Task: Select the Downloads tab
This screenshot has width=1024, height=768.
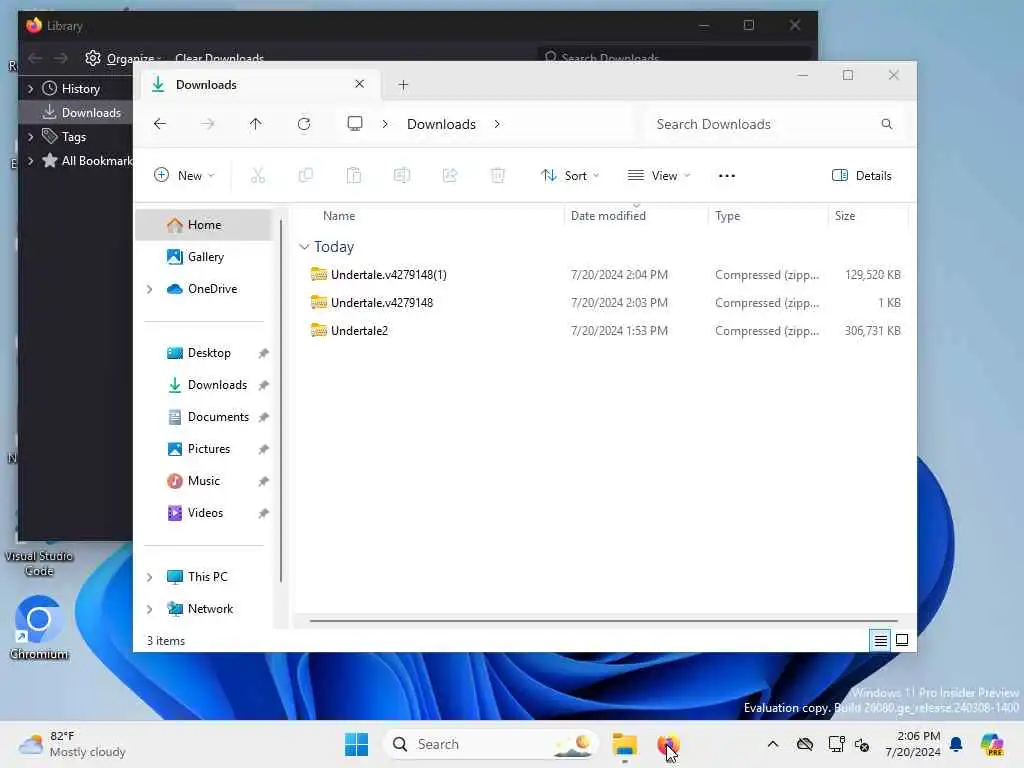Action: [259, 85]
